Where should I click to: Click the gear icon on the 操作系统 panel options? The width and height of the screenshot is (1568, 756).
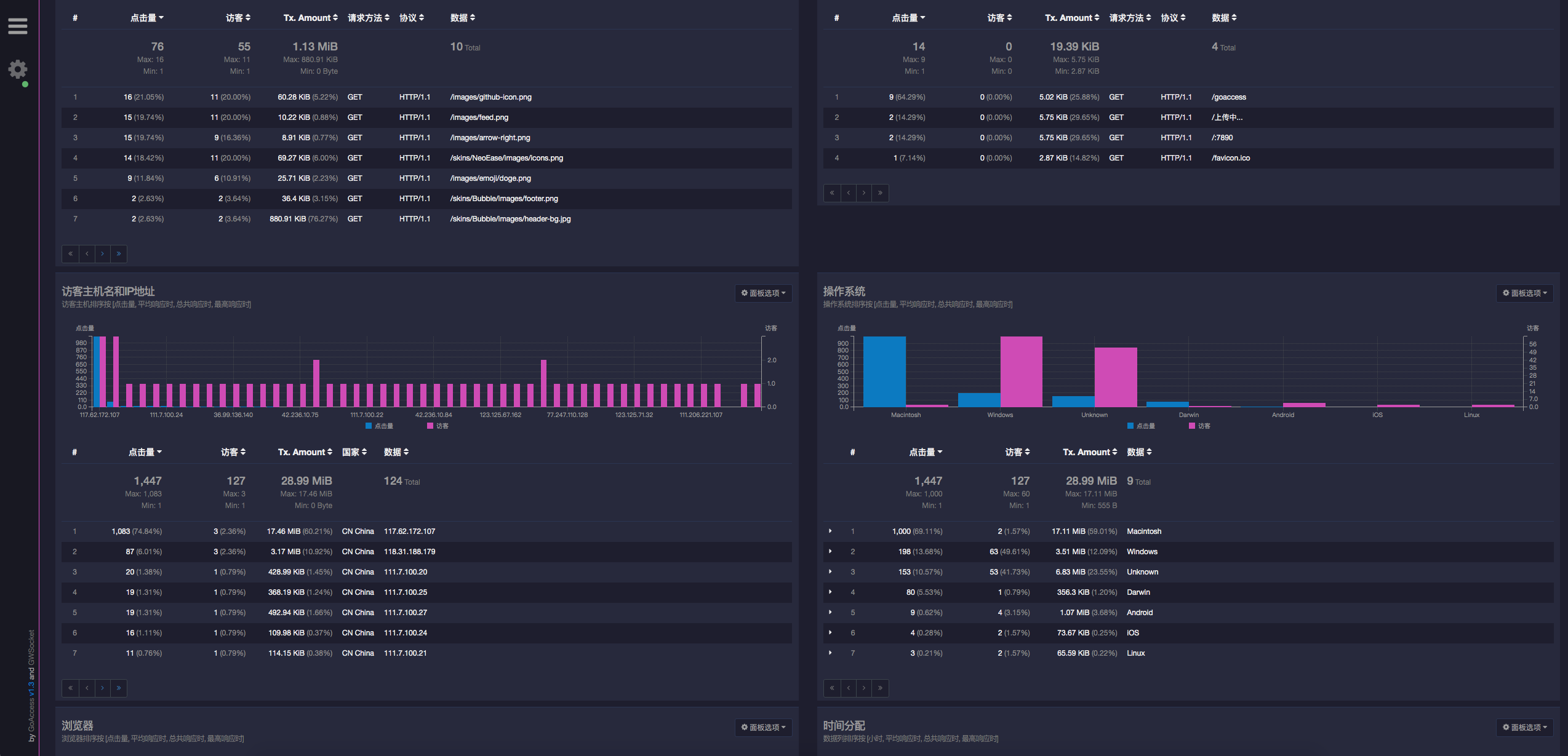pyautogui.click(x=1506, y=293)
